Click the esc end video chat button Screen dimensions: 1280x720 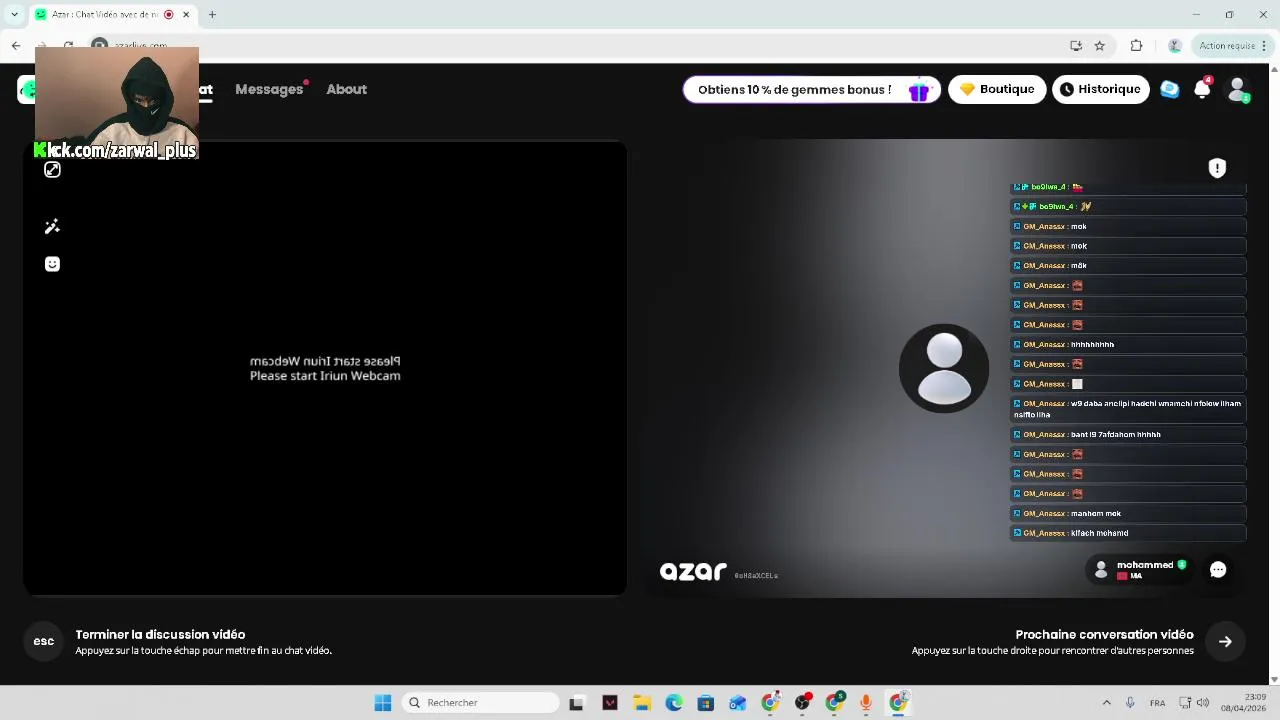(x=43, y=641)
